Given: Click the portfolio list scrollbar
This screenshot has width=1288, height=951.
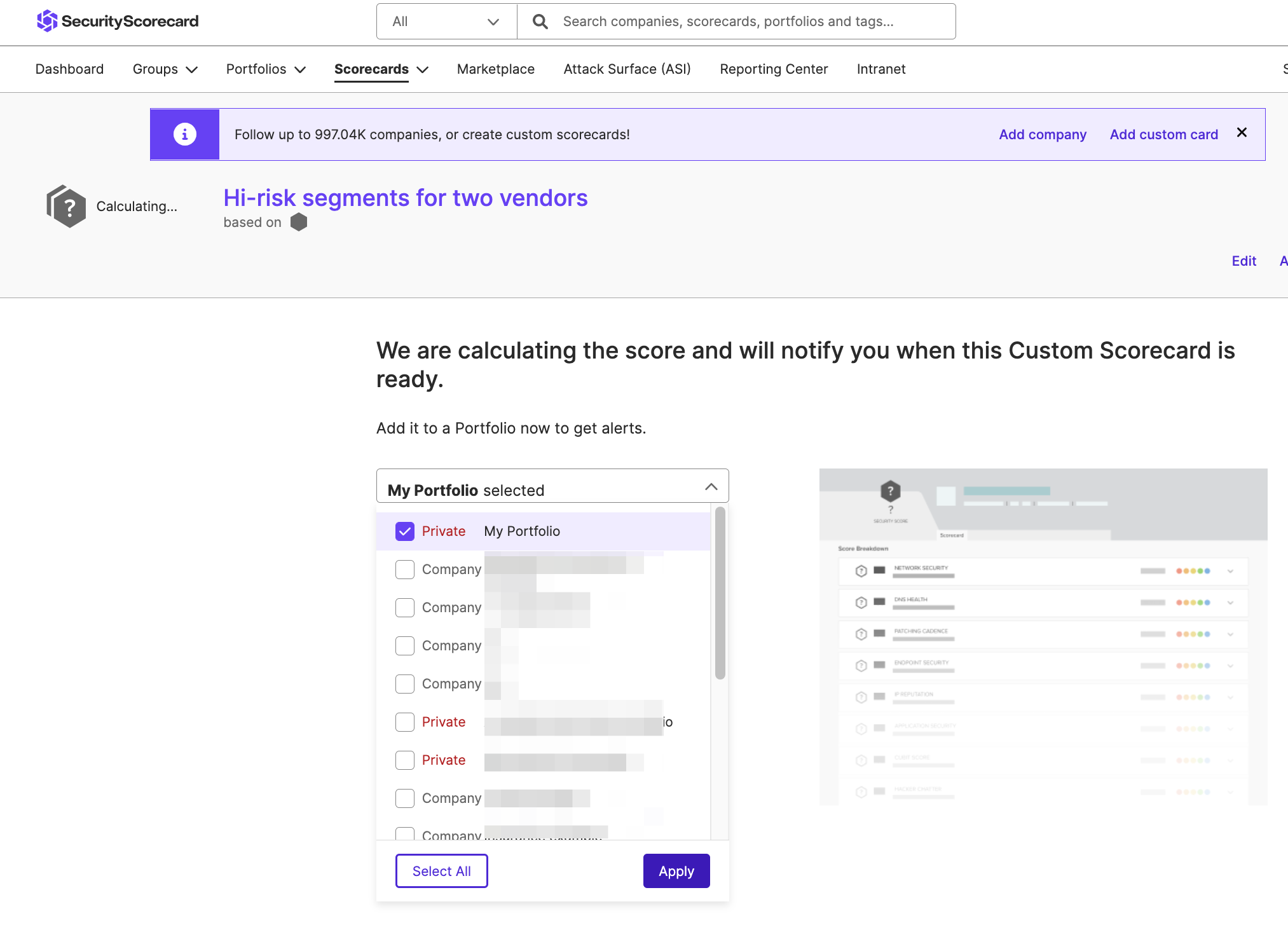Looking at the screenshot, I should [720, 593].
